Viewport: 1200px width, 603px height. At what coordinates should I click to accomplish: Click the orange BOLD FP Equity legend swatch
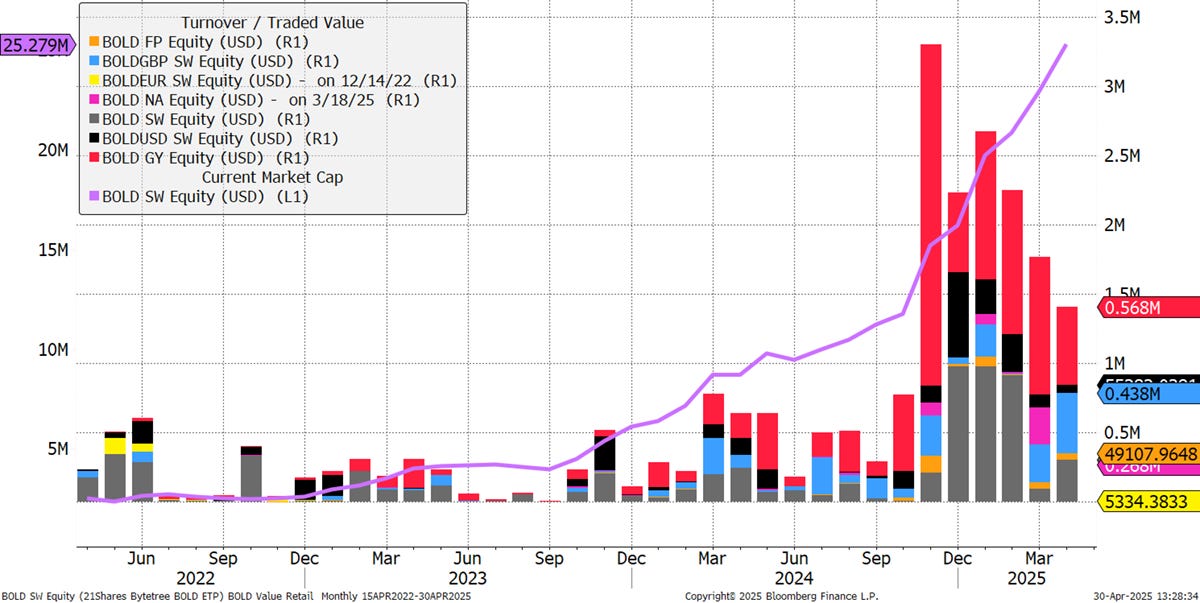(94, 42)
